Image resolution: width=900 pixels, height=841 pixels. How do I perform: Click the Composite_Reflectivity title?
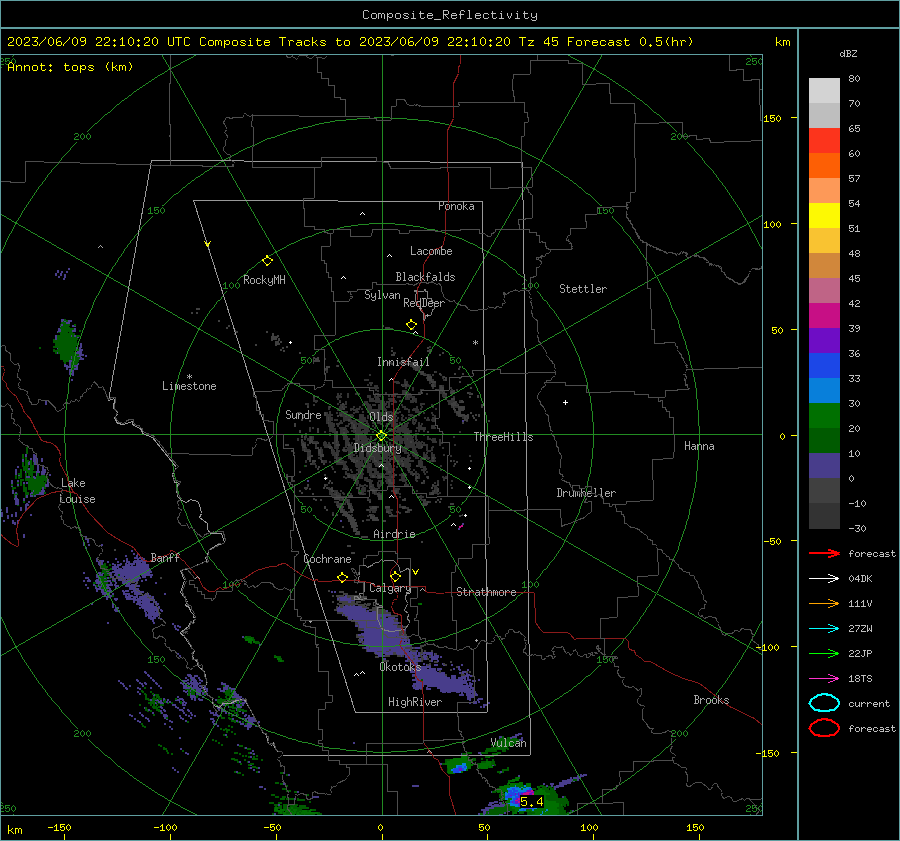tap(449, 15)
